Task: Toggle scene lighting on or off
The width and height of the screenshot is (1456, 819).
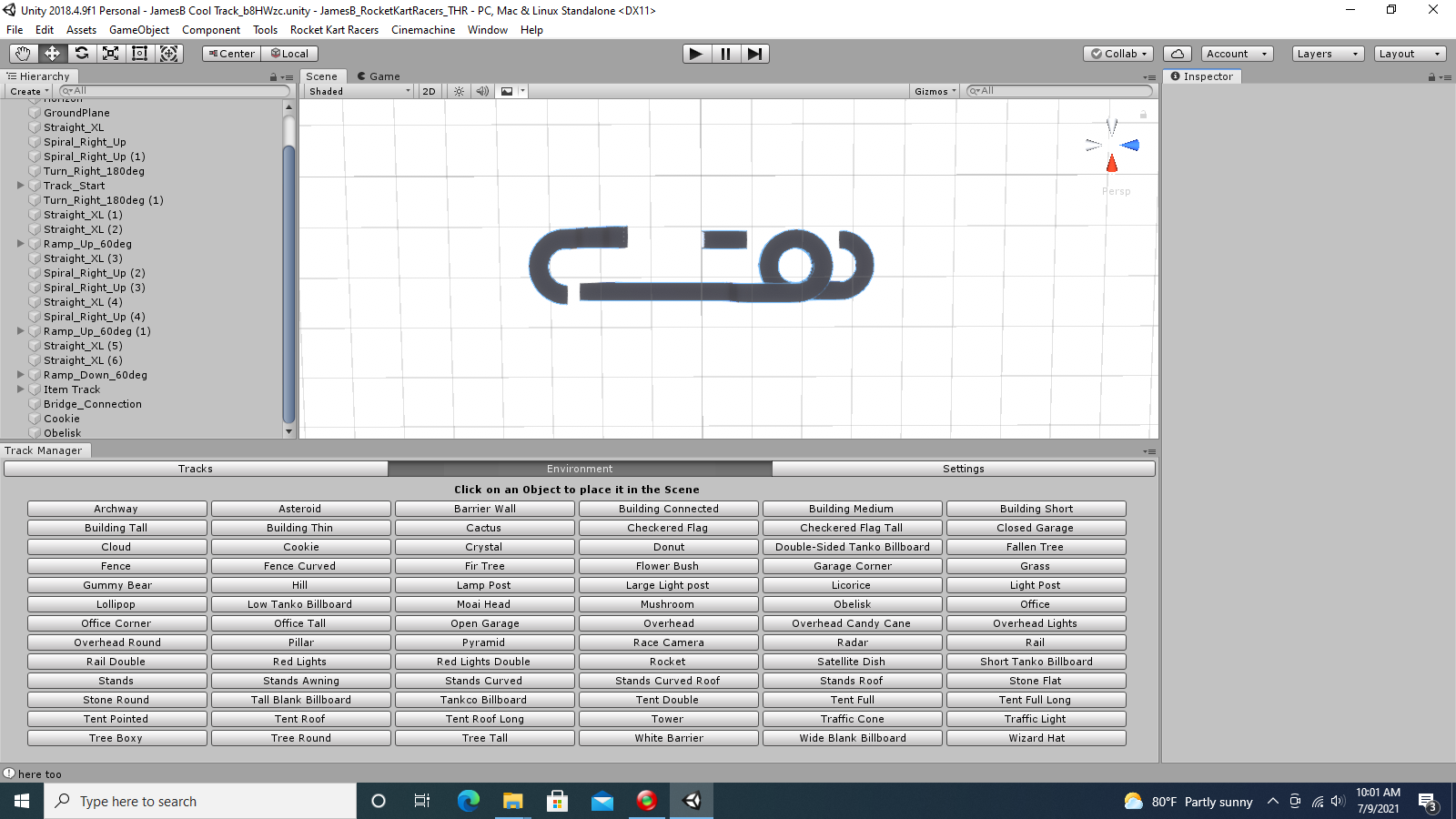Action: [x=459, y=91]
